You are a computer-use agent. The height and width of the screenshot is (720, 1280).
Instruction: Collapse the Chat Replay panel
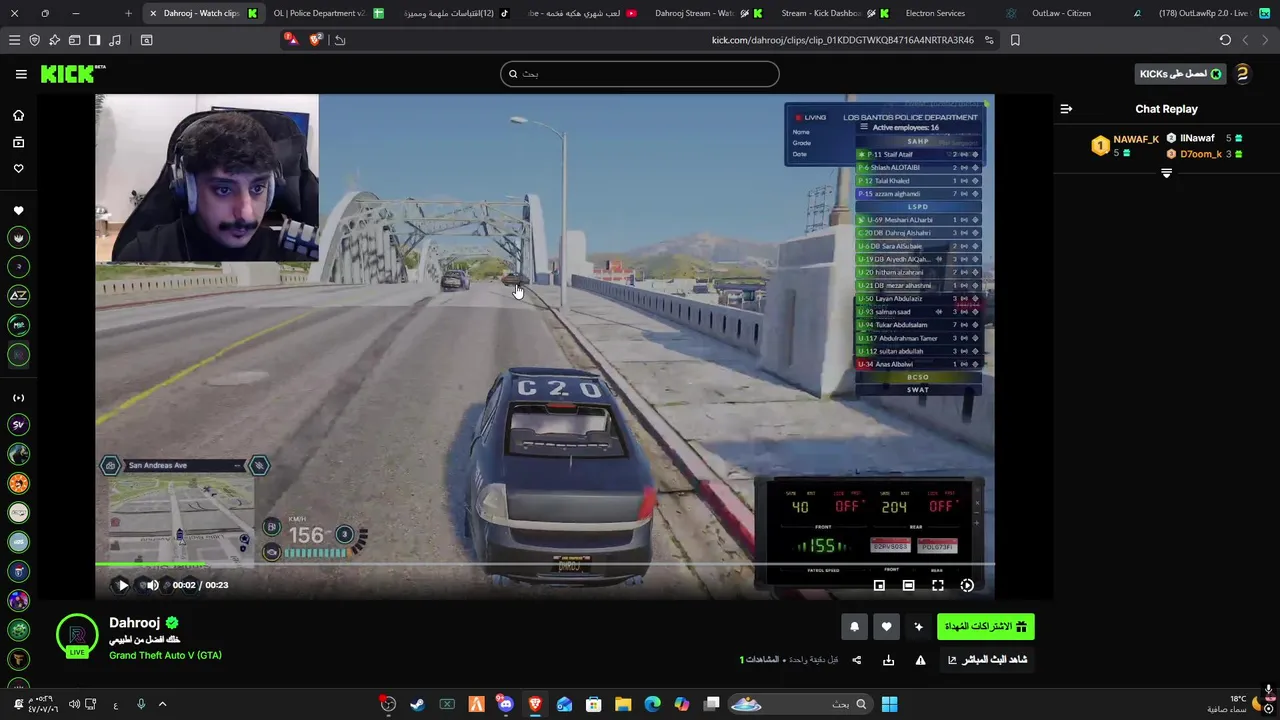[1066, 109]
